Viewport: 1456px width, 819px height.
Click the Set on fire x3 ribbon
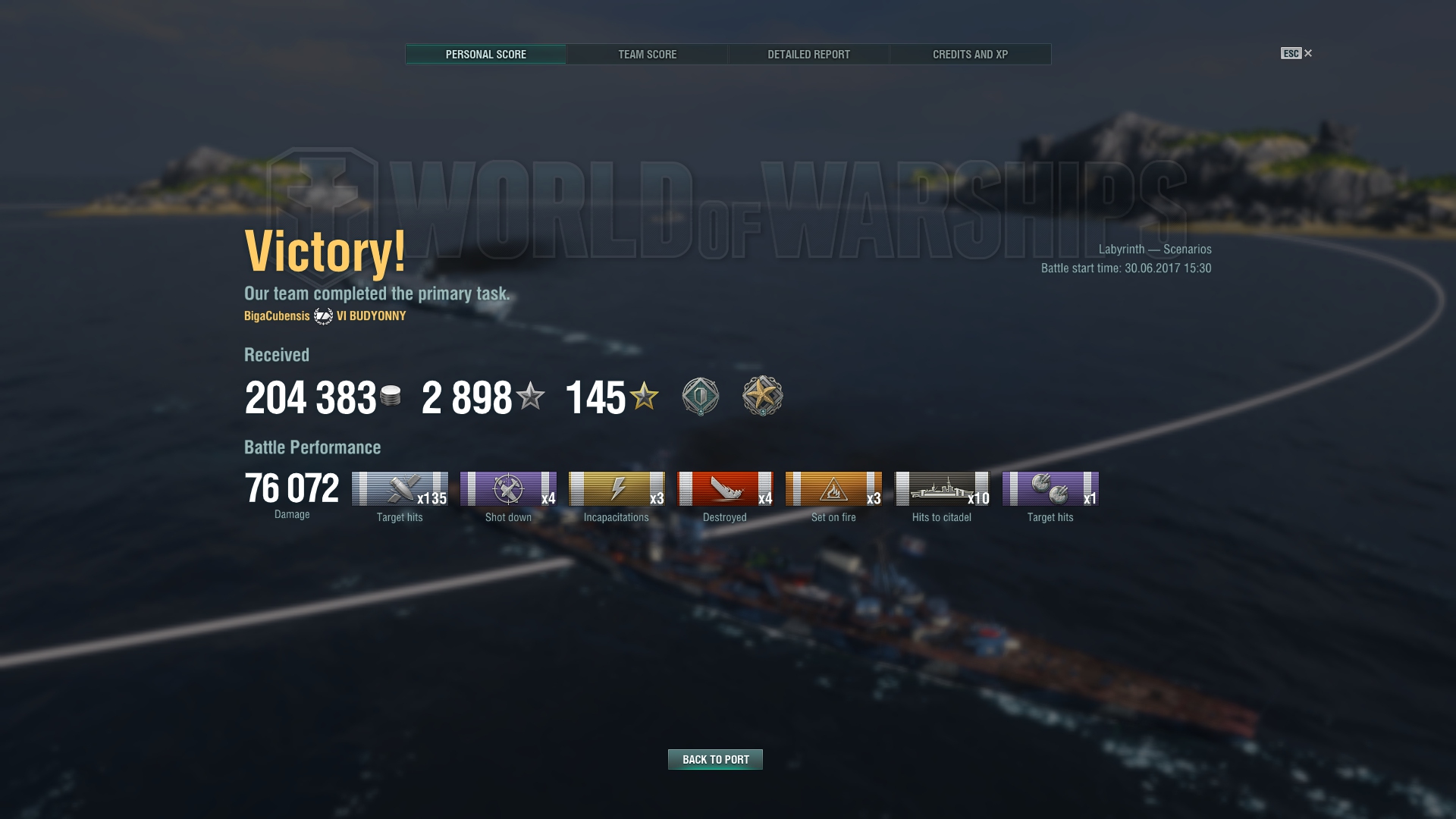point(833,488)
